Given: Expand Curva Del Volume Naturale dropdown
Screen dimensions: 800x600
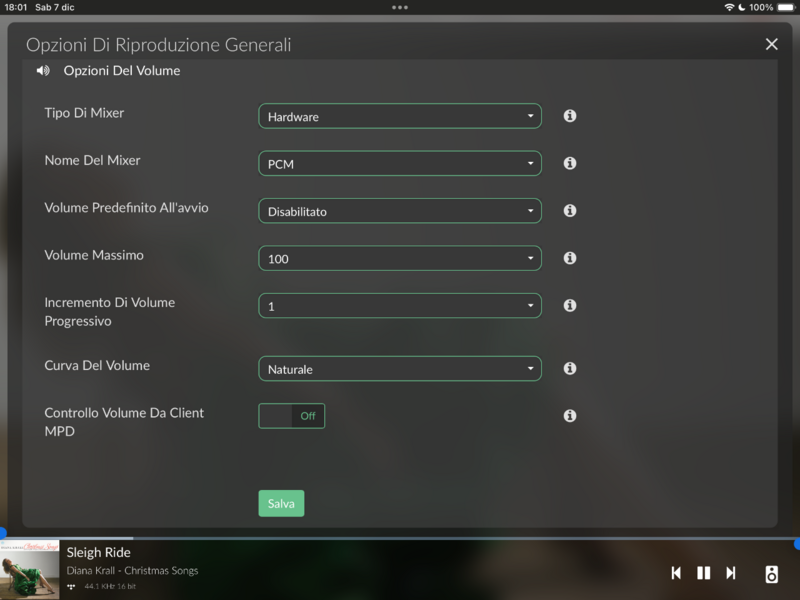Looking at the screenshot, I should (399, 369).
